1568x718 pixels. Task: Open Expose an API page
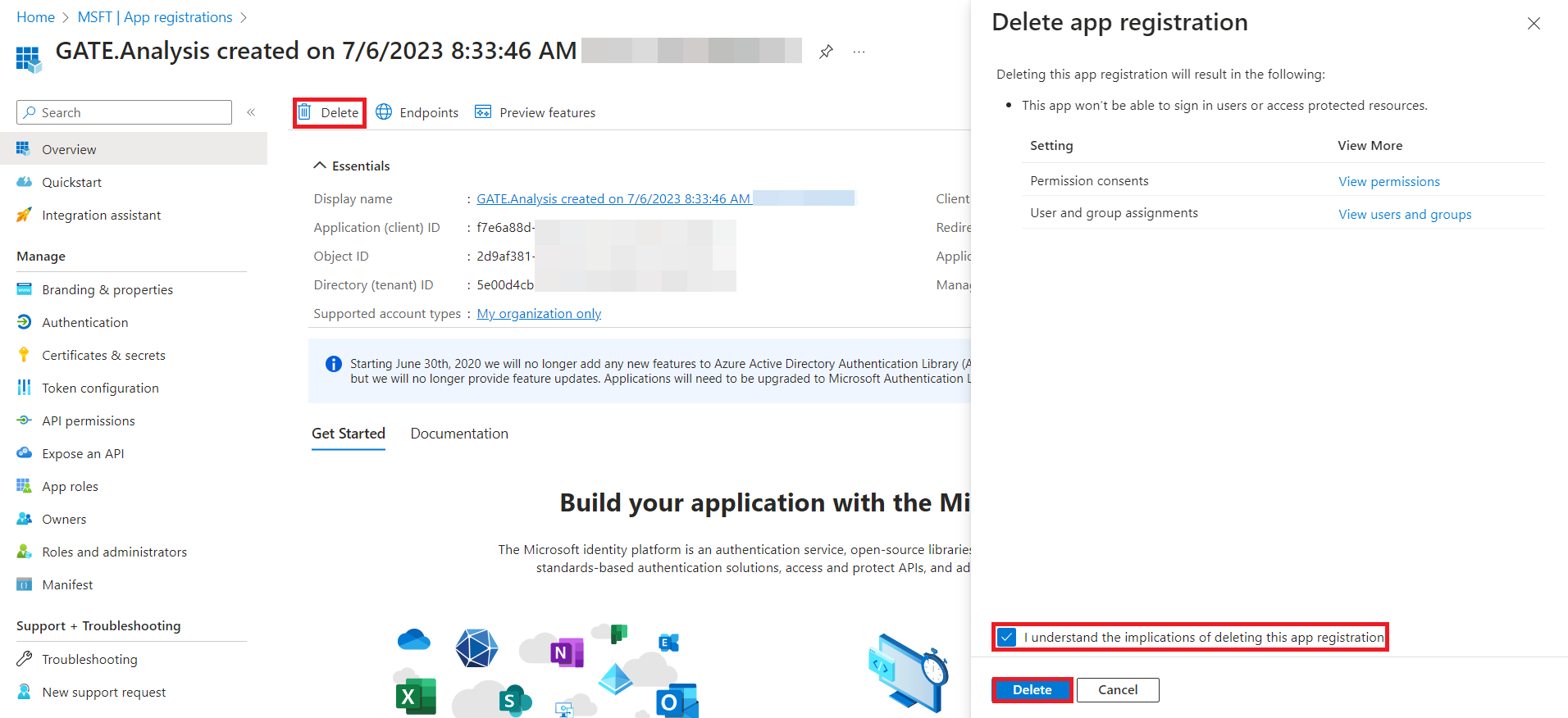click(x=83, y=453)
